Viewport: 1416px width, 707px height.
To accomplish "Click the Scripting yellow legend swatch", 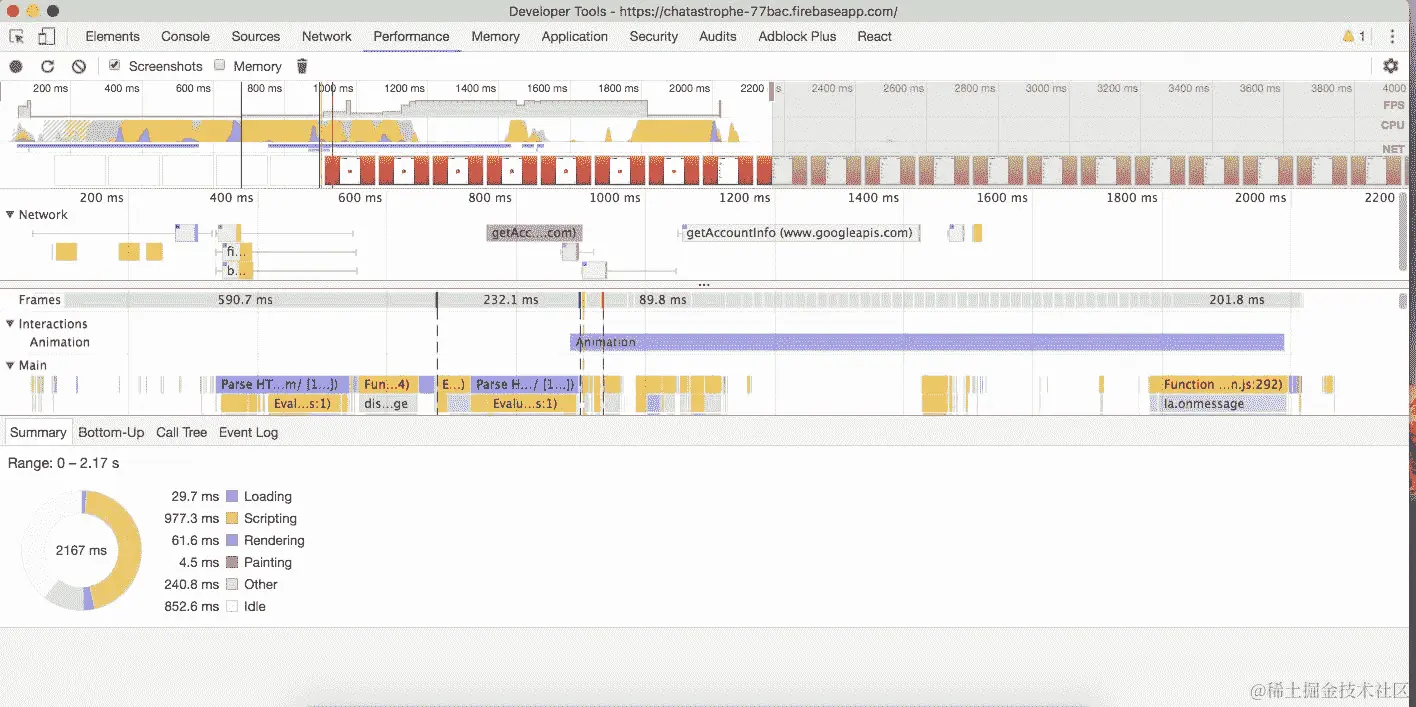I will [x=232, y=518].
